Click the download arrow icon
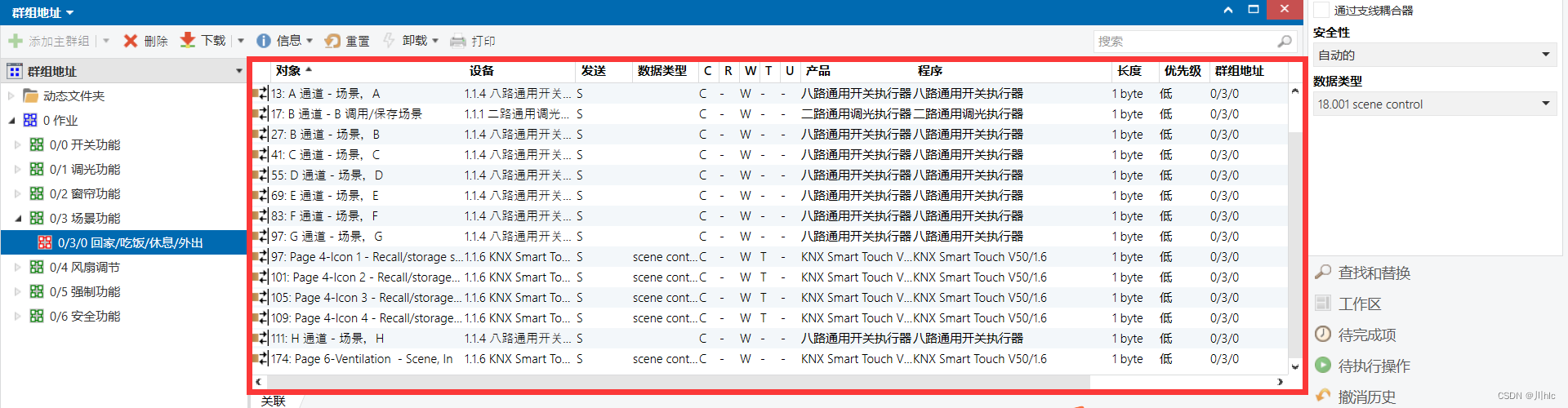Viewport: 1568px width, 408px height. (188, 41)
